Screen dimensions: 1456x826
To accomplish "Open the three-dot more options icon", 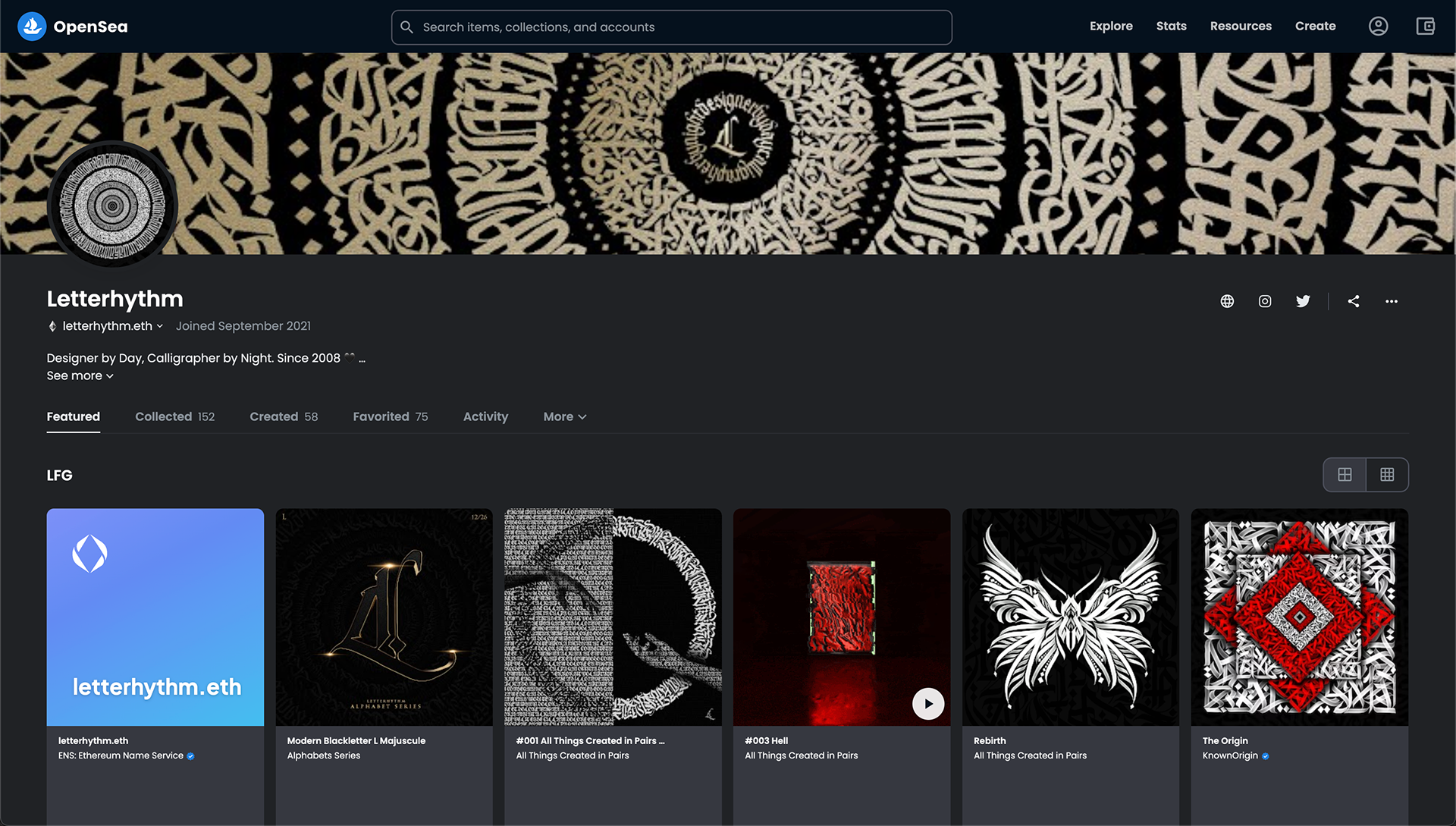I will pyautogui.click(x=1392, y=301).
